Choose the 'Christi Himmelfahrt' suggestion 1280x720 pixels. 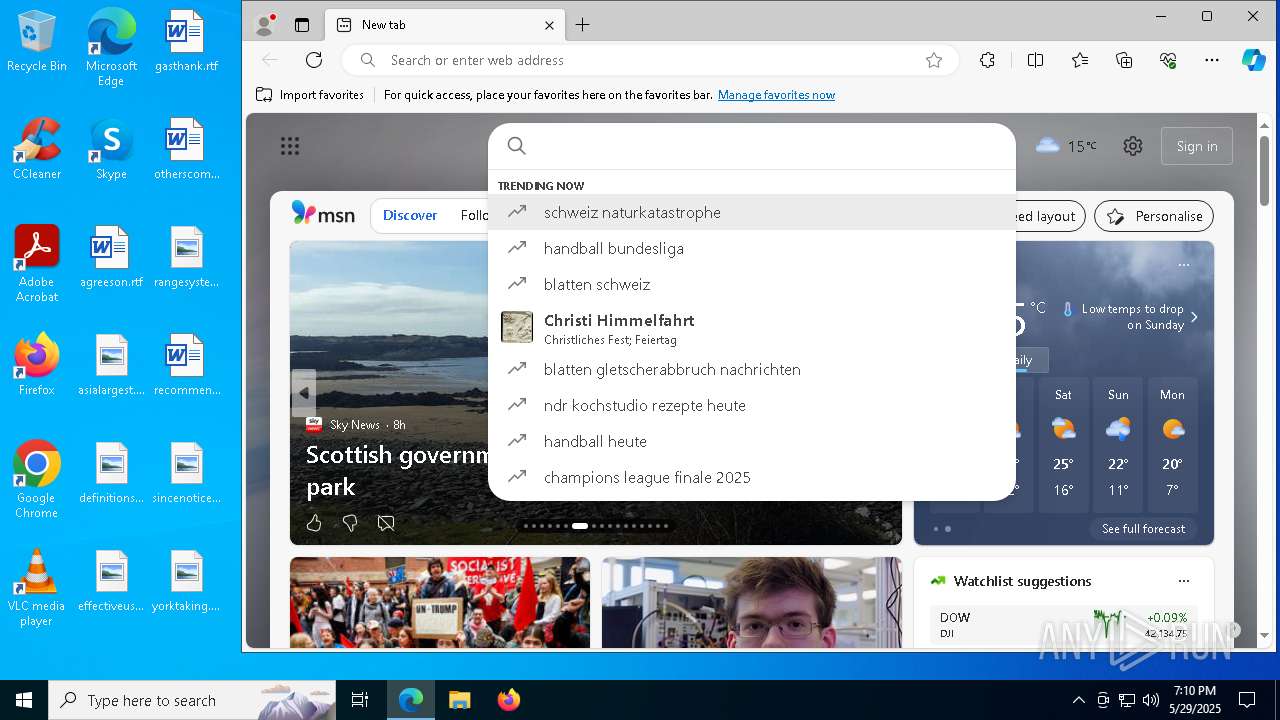[752, 327]
